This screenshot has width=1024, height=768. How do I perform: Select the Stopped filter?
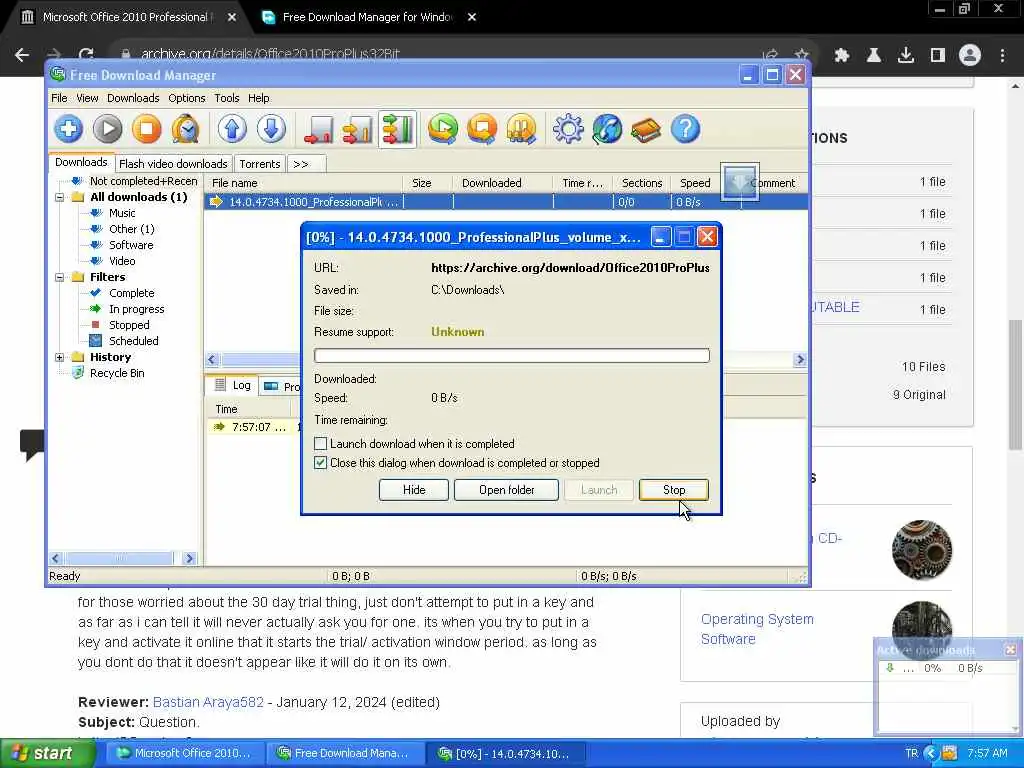(129, 325)
